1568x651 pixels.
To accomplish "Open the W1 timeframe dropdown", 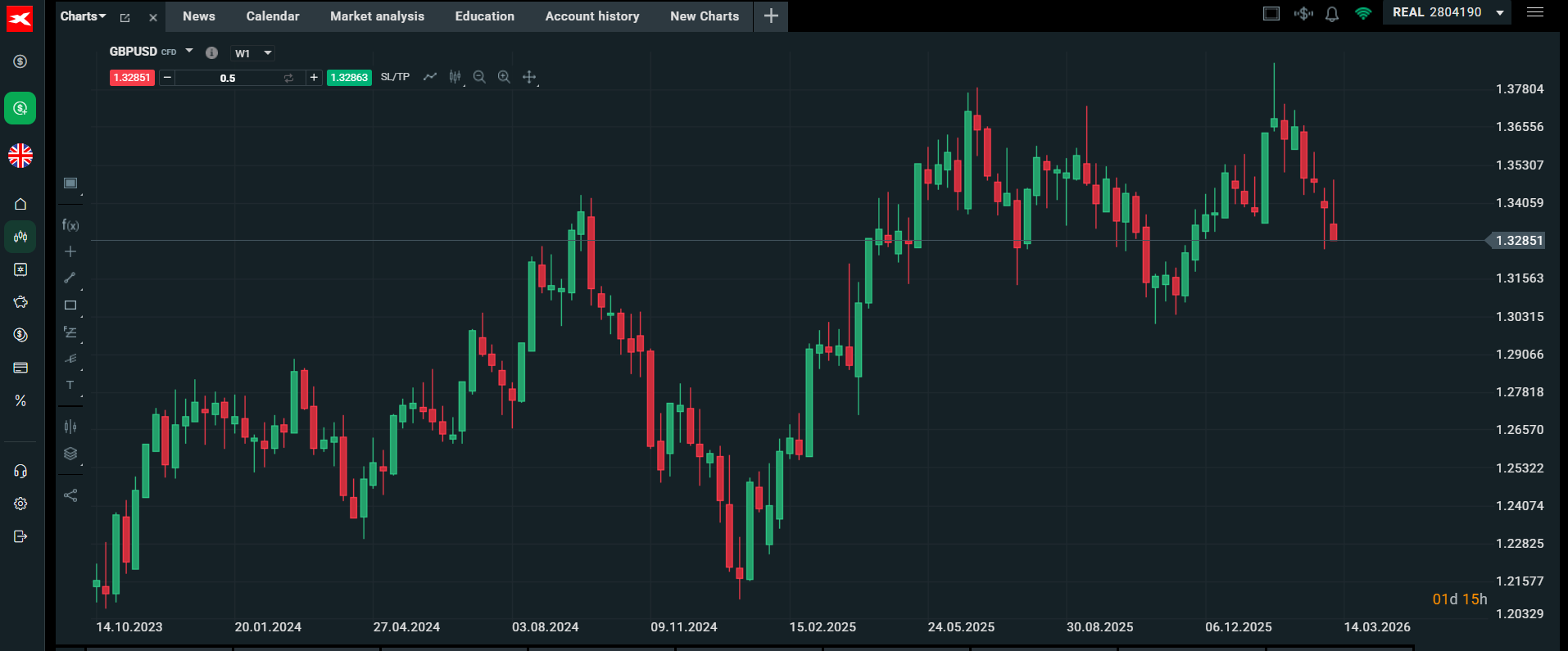I will (252, 53).
